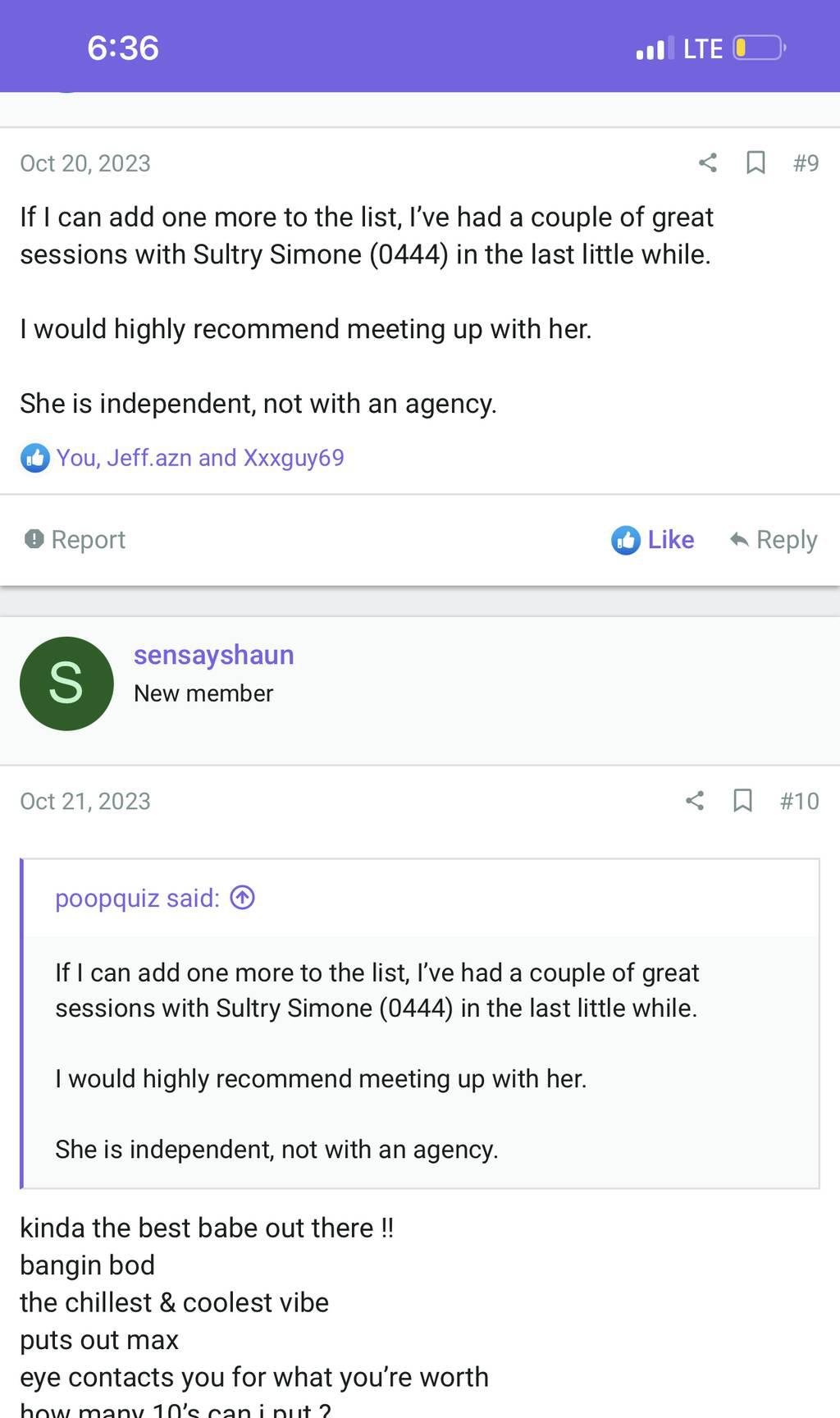Tap the battery indicator in status bar
The image size is (840, 1418).
pos(759,48)
